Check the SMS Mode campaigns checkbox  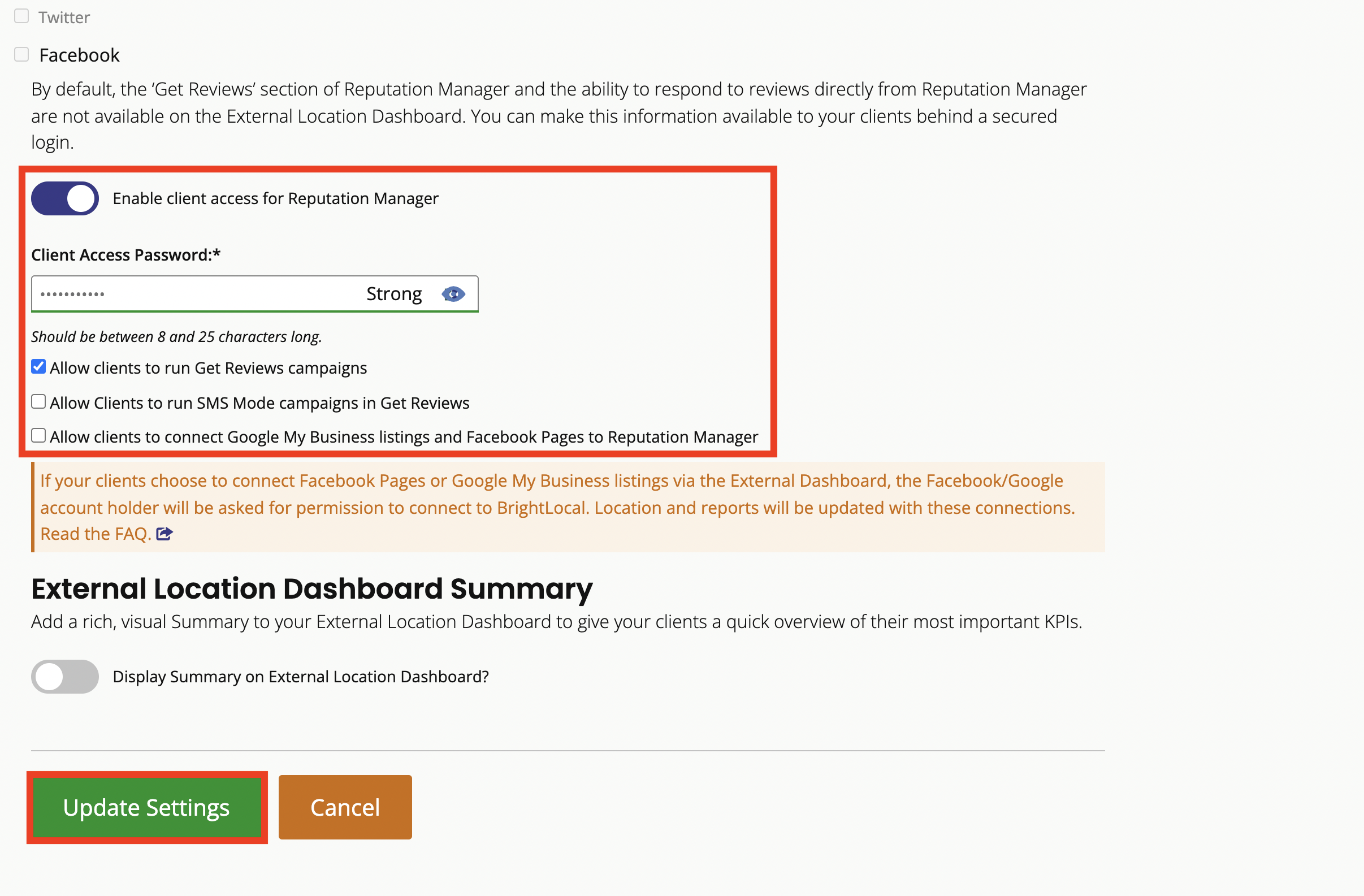click(38, 402)
